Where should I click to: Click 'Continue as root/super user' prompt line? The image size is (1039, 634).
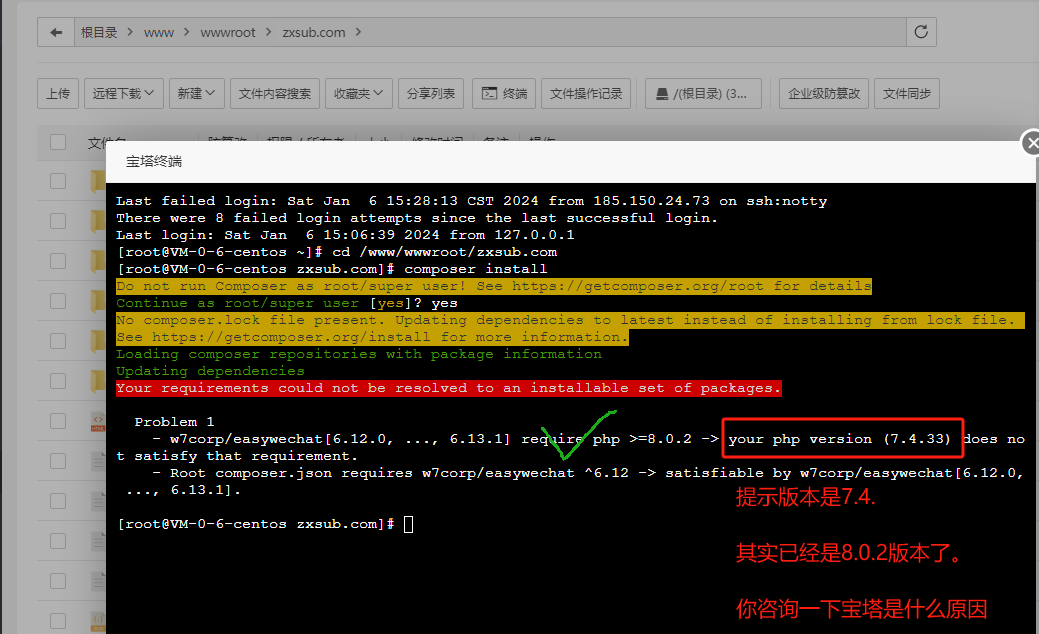286,303
